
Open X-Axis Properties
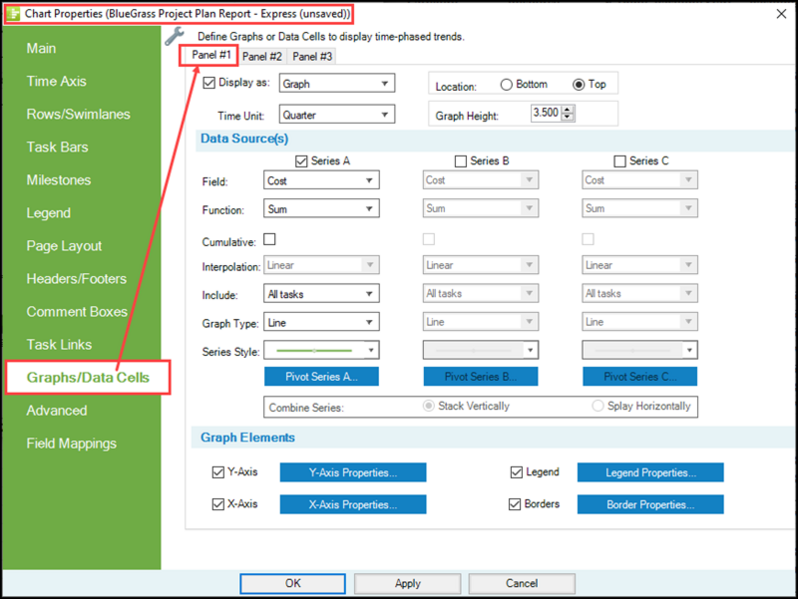(353, 504)
